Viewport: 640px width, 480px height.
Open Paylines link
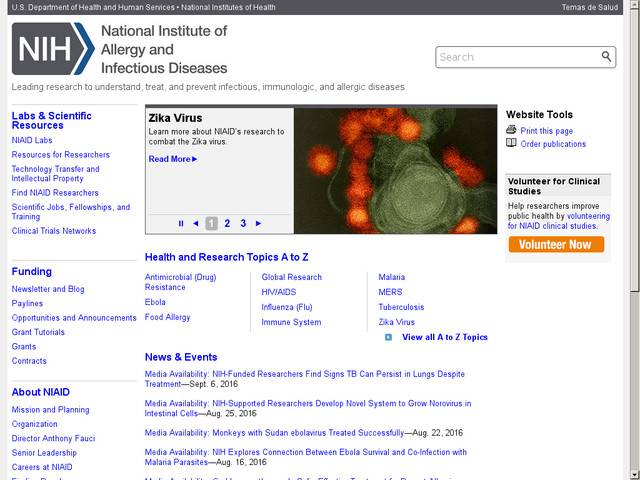pos(27,303)
